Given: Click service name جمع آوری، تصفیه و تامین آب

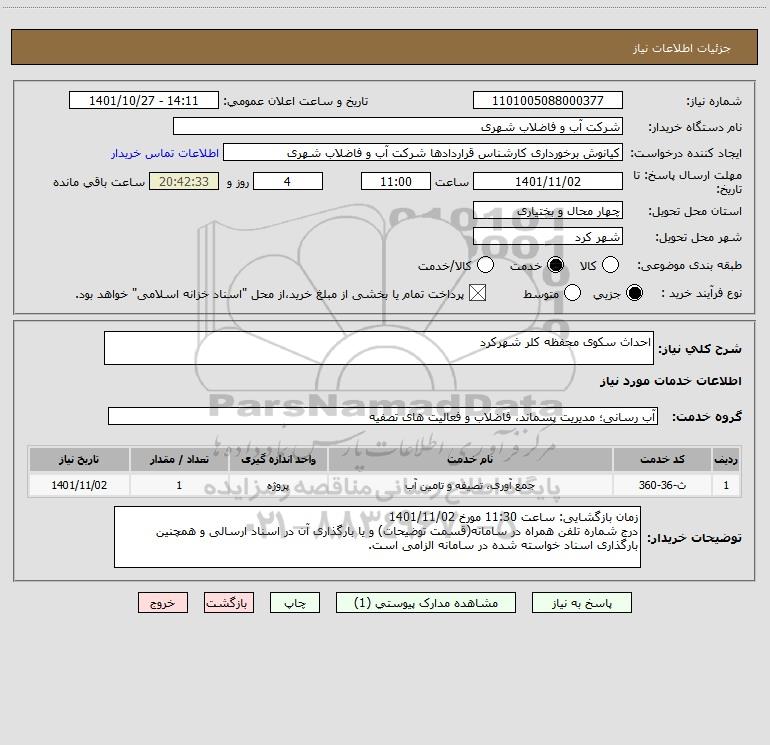Looking at the screenshot, I should pyautogui.click(x=470, y=485).
